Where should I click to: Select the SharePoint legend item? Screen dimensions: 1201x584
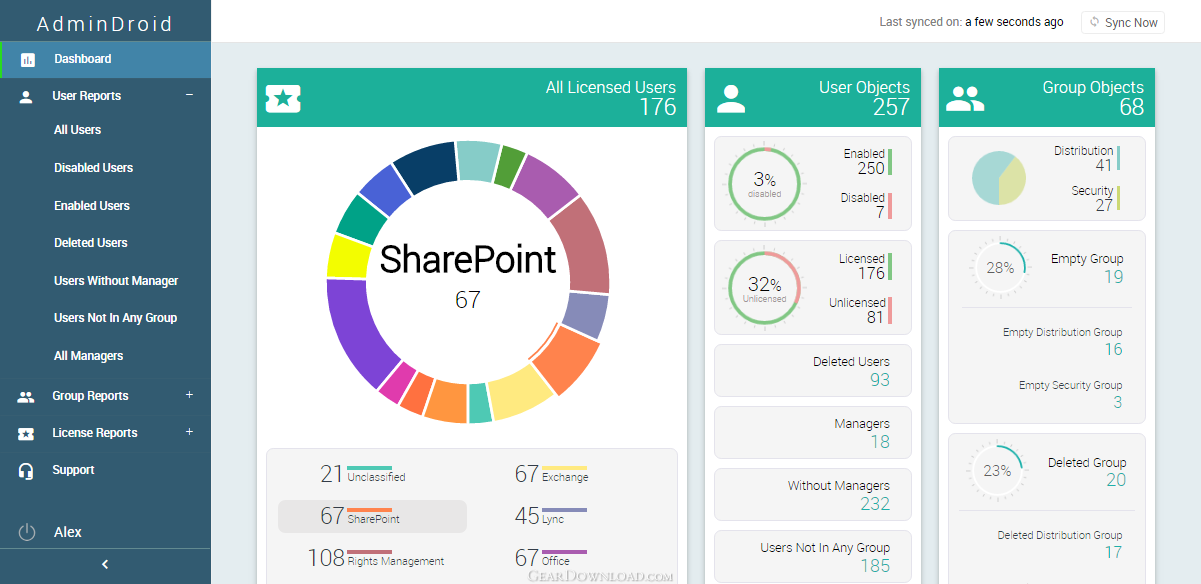point(372,516)
